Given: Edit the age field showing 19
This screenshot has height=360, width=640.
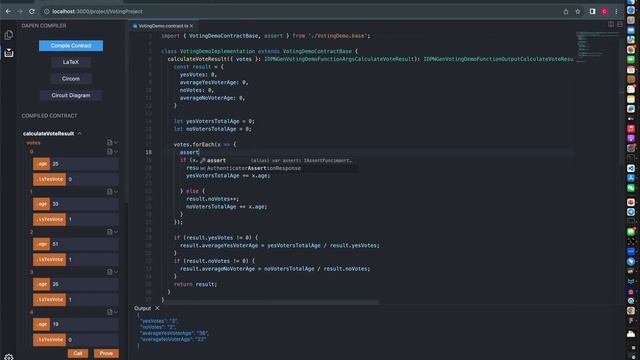Looking at the screenshot, I should coord(84,324).
